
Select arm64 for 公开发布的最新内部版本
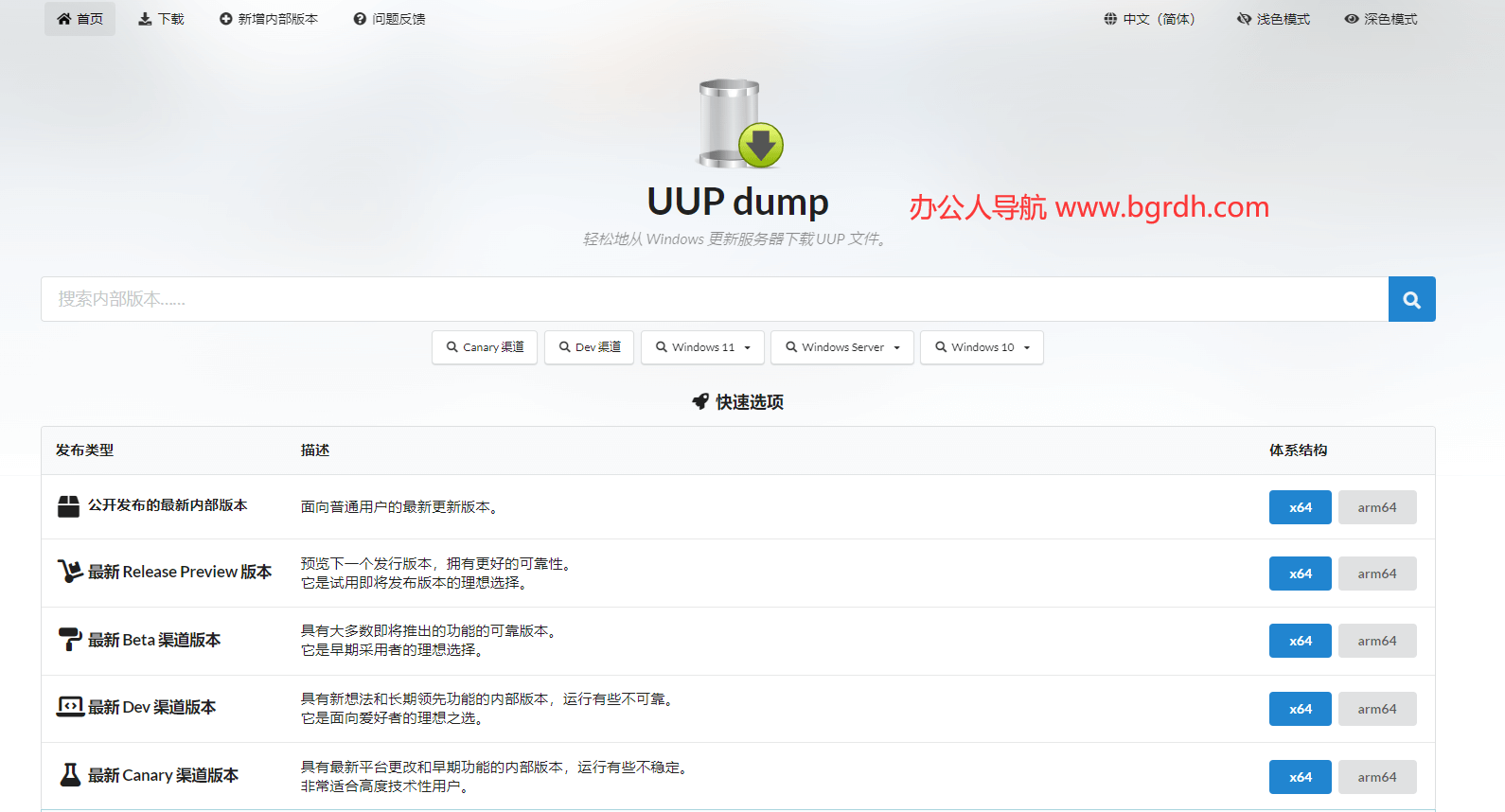1377,507
